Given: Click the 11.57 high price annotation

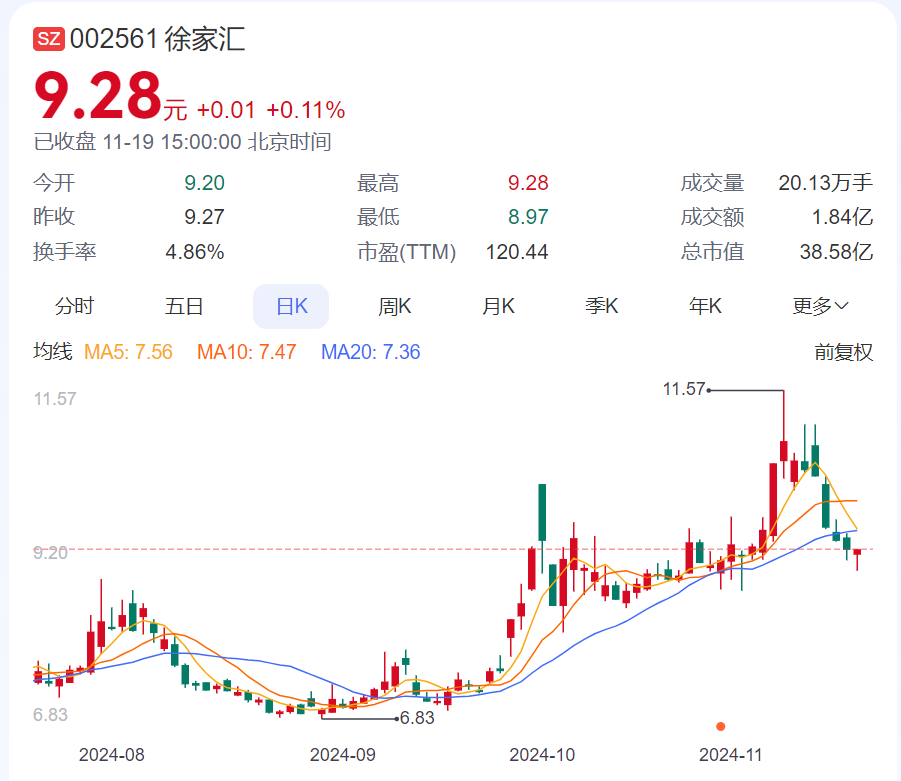Looking at the screenshot, I should point(684,389).
